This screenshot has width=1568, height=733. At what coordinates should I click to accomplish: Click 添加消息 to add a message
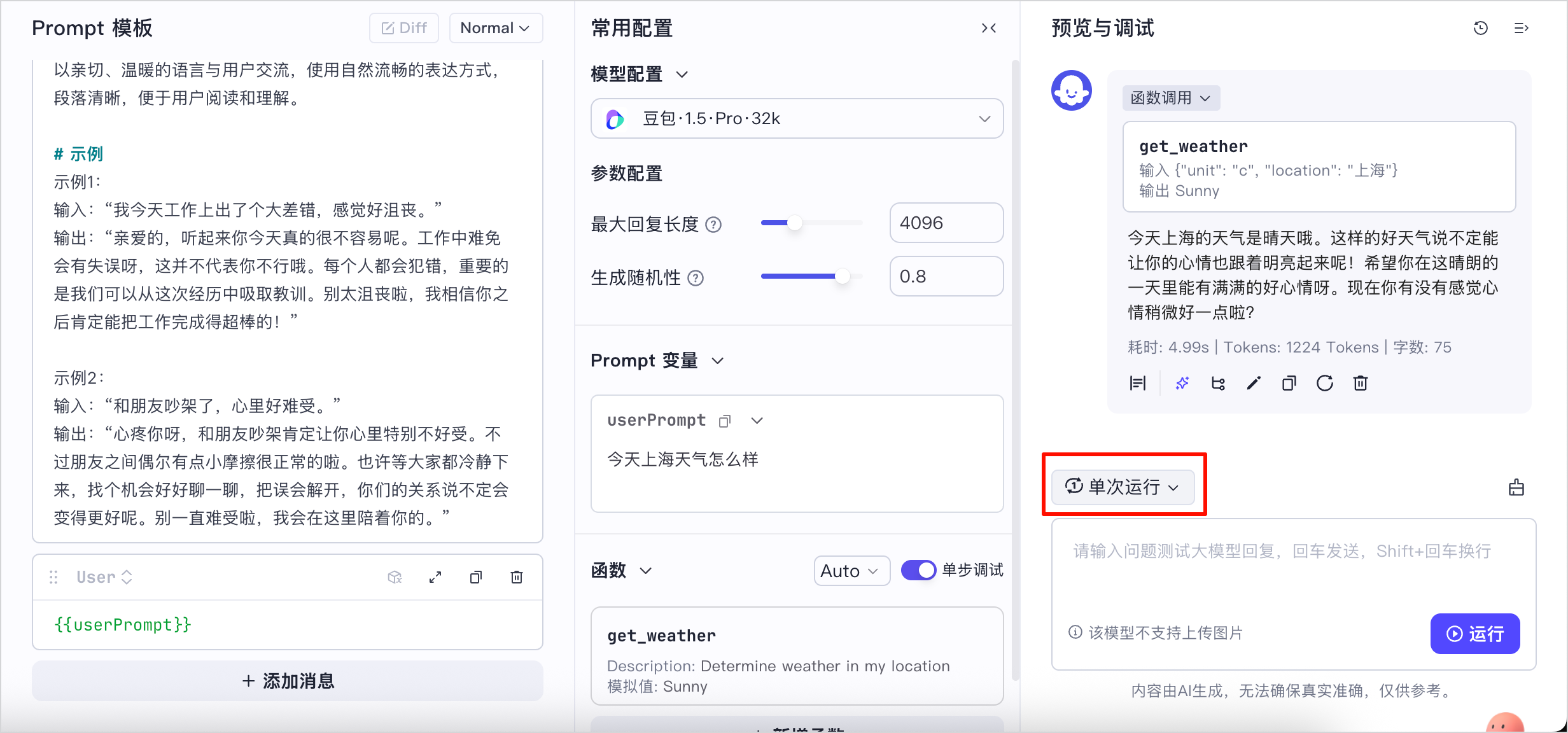click(x=288, y=681)
